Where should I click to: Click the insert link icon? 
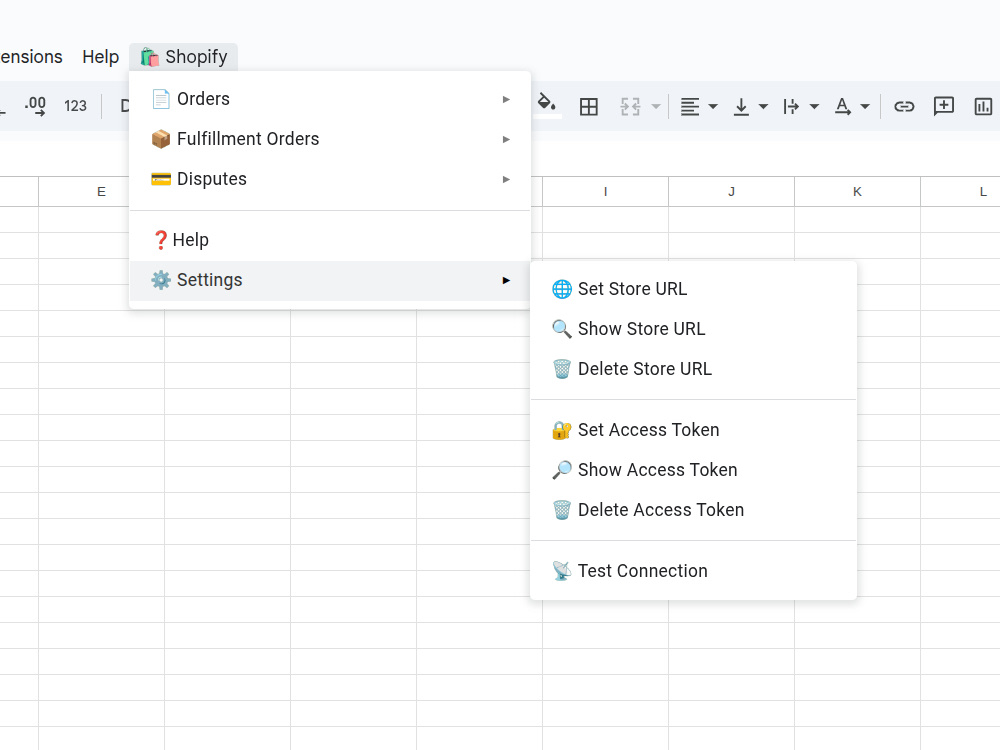[904, 107]
